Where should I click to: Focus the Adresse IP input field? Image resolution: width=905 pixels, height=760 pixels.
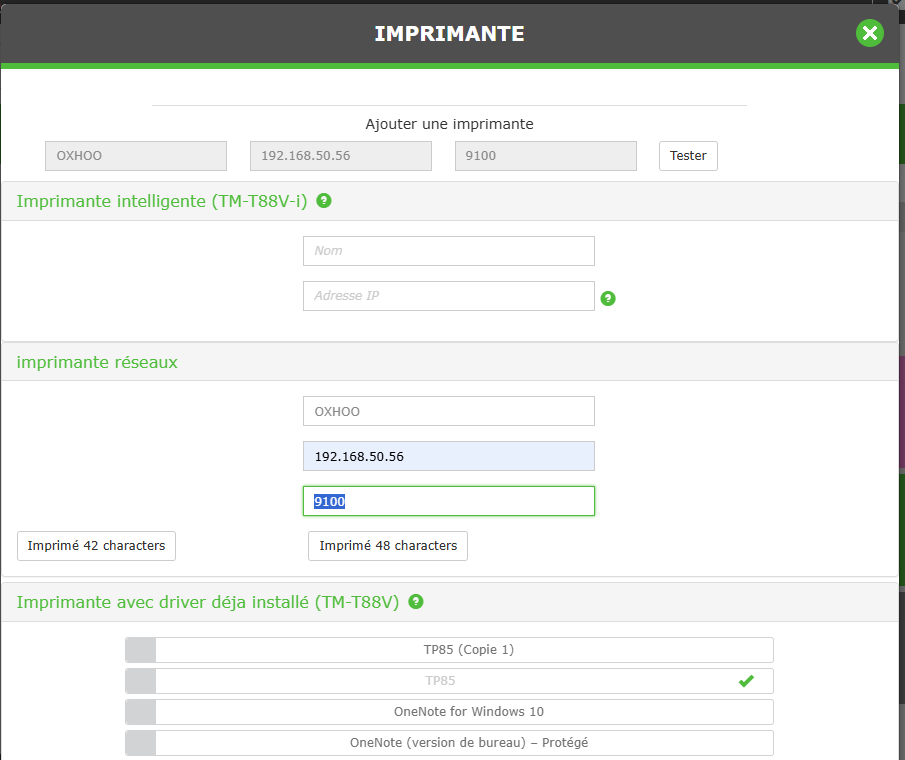coord(448,296)
